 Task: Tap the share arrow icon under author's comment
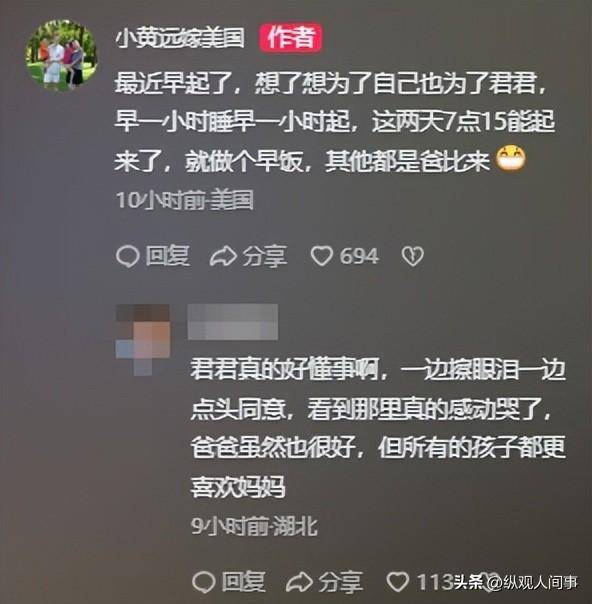[223, 257]
